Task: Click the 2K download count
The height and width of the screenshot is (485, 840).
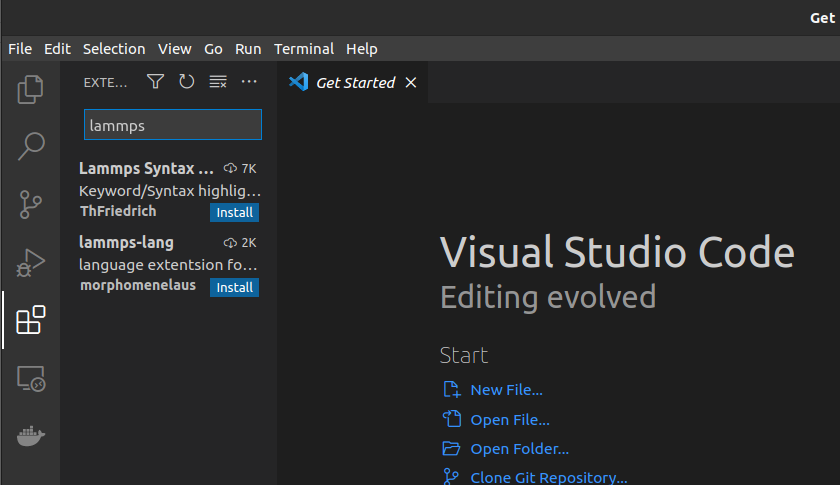Action: [241, 243]
